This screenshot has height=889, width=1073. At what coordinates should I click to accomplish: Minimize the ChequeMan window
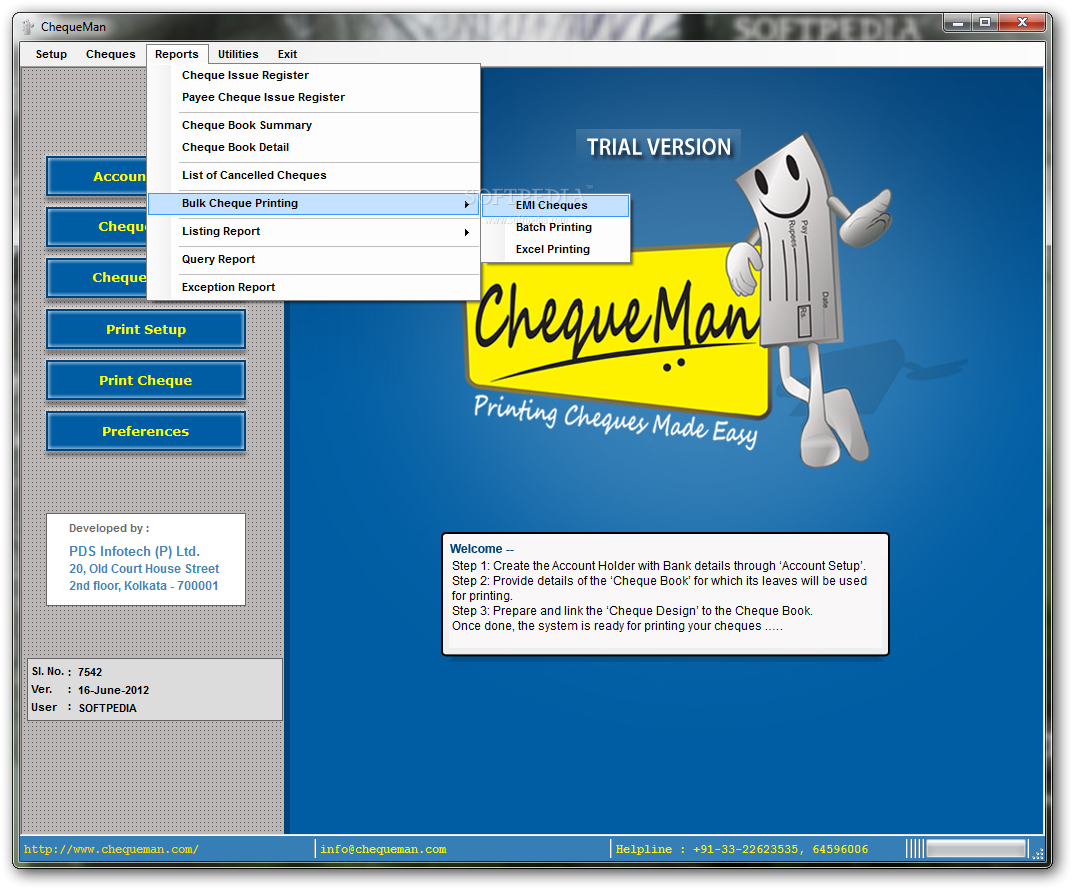[958, 23]
